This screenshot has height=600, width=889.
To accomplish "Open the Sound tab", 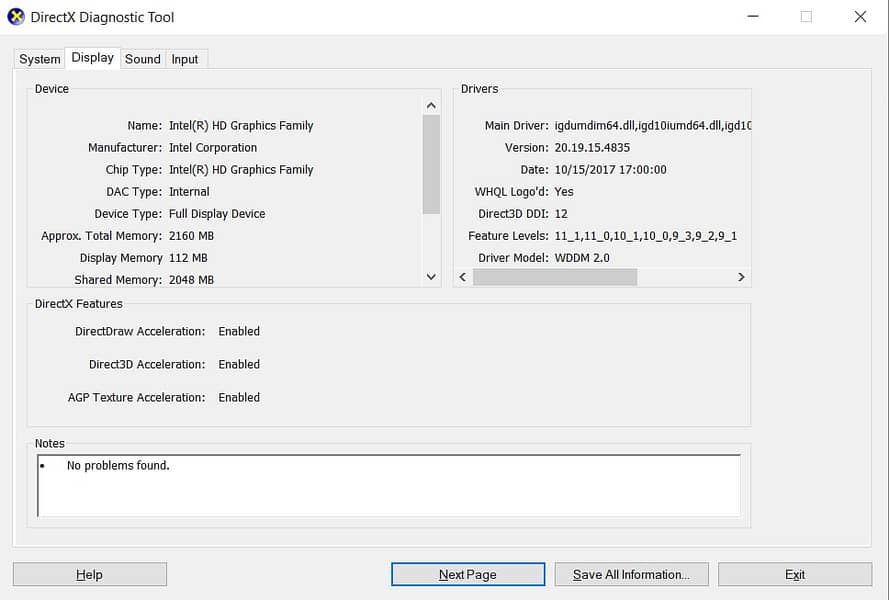I will click(142, 59).
